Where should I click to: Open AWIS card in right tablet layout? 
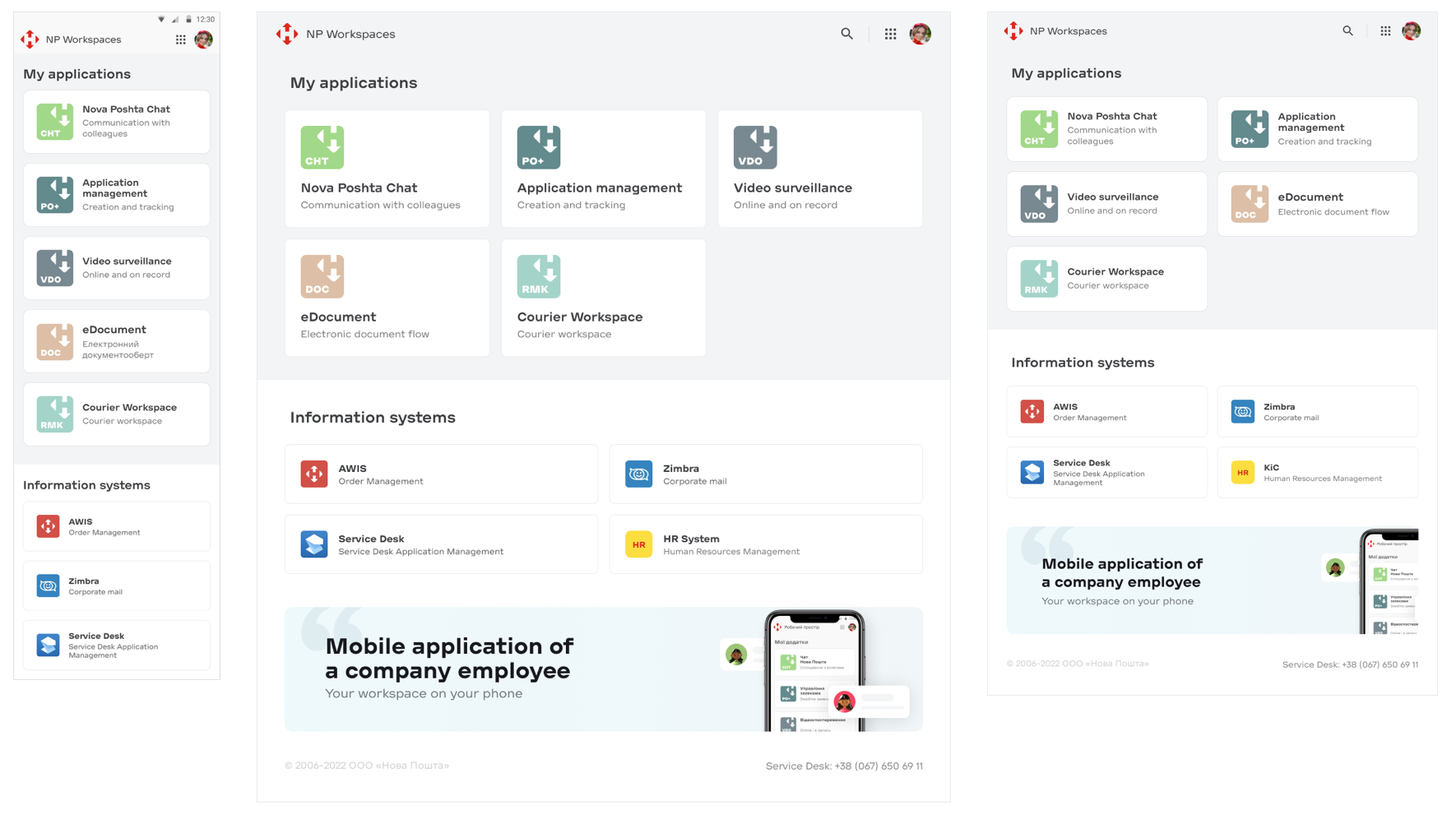click(x=1107, y=412)
